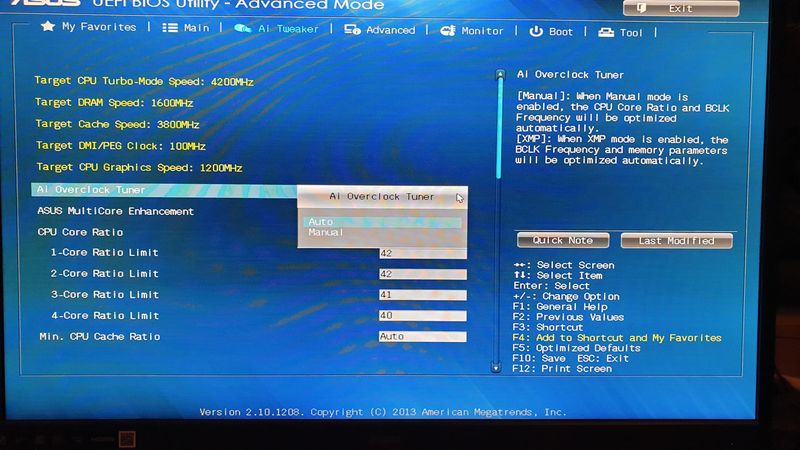Click the Exit button
This screenshot has height=450, width=800.
(x=681, y=8)
